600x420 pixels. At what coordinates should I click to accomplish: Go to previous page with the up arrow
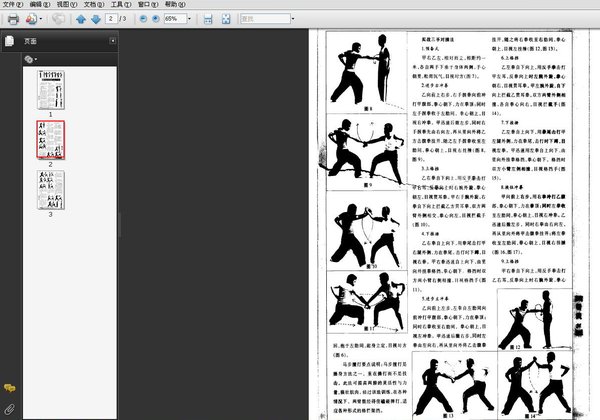coord(81,19)
